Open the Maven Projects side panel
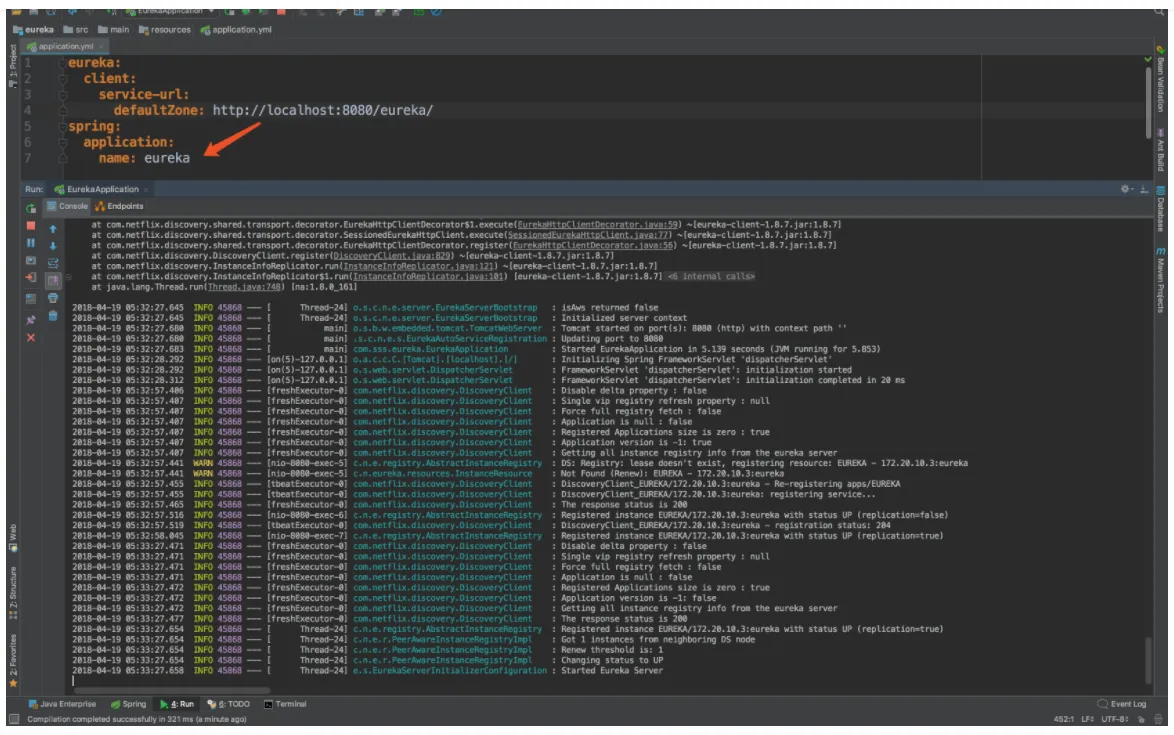 click(1160, 280)
